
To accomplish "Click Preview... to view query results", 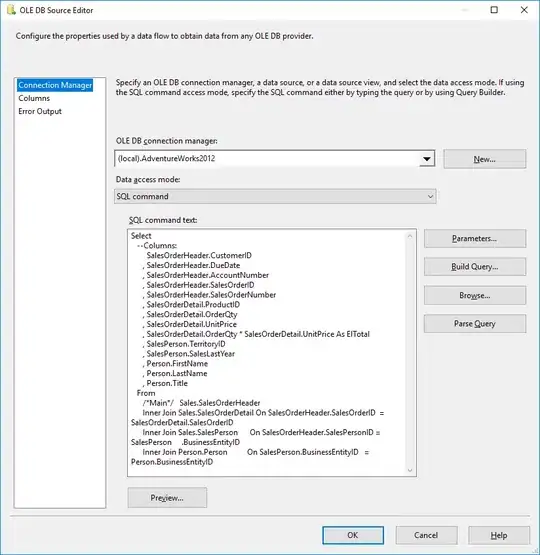I will (167, 498).
